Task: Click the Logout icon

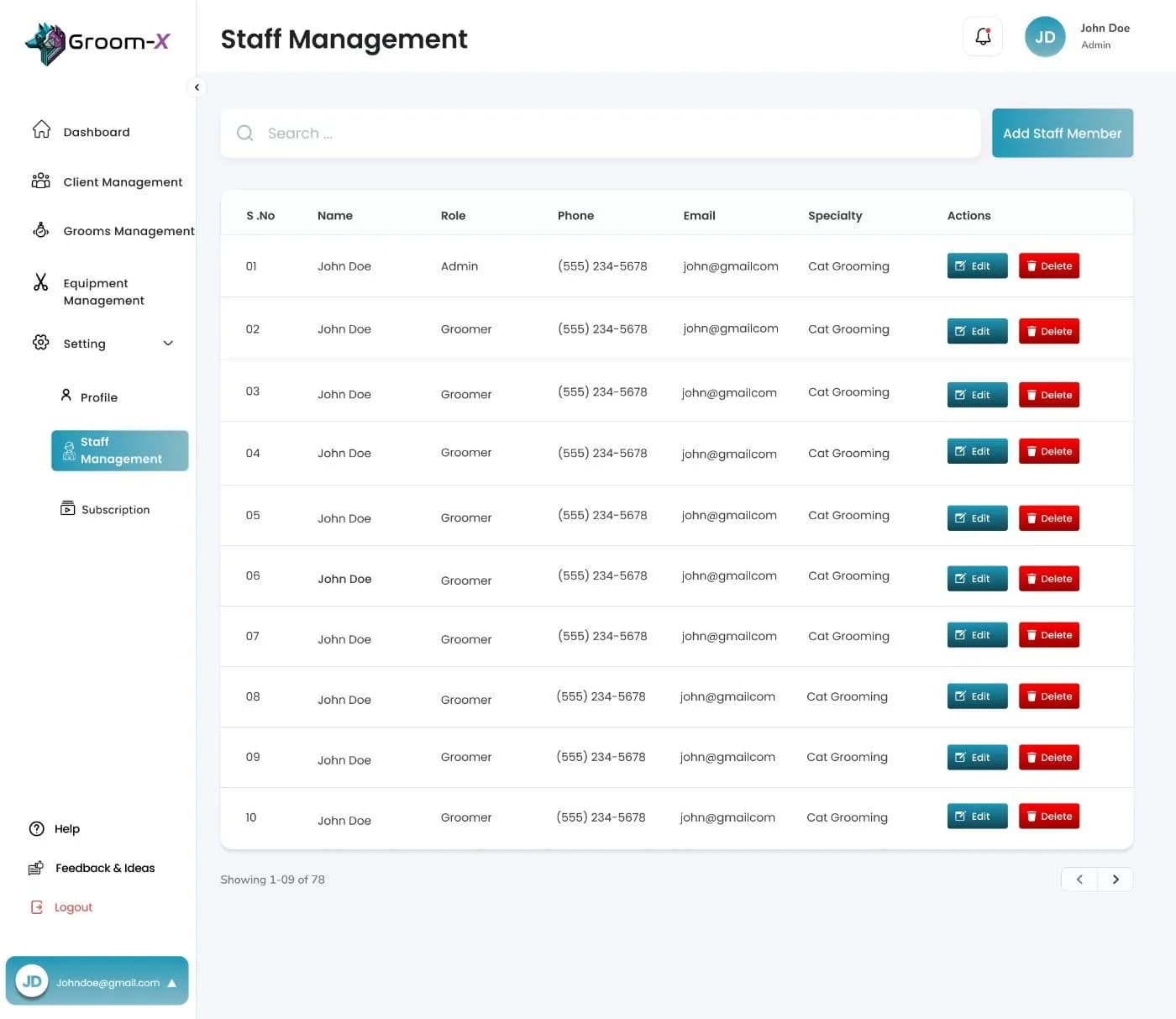Action: pos(37,907)
